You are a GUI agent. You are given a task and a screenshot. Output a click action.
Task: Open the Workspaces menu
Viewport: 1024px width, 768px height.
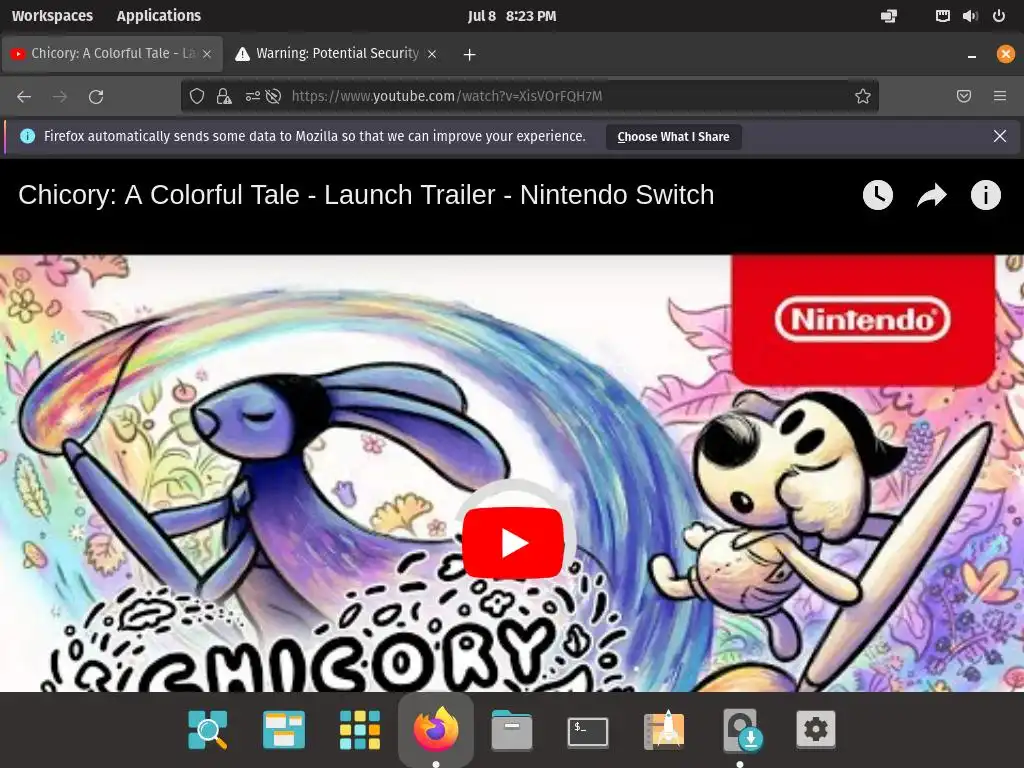52,16
